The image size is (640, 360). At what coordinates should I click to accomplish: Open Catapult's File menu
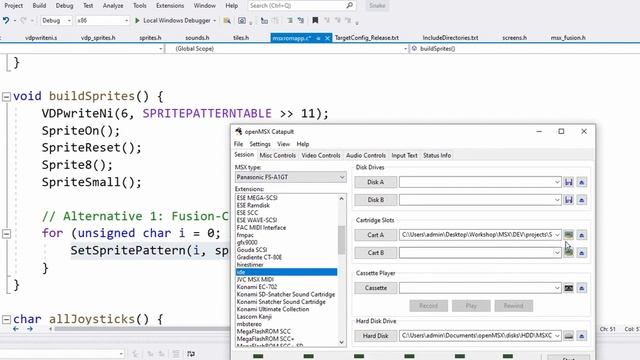pos(238,144)
